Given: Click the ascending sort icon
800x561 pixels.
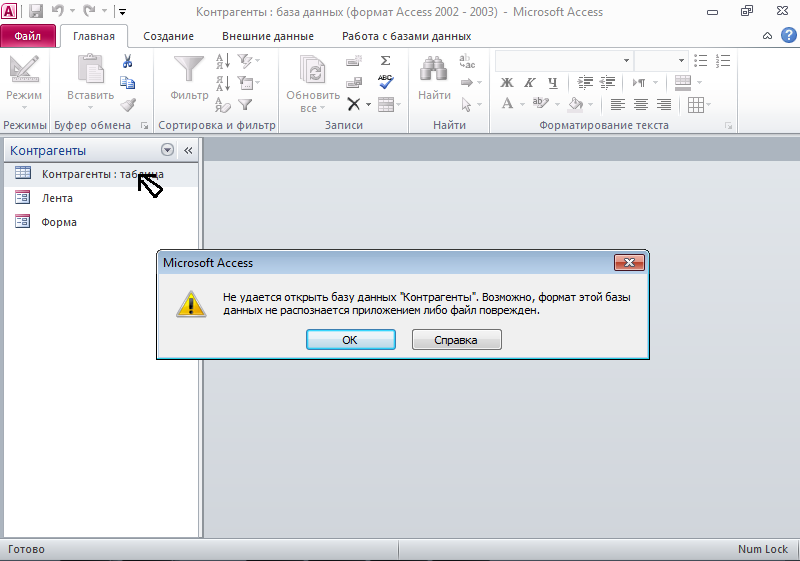Looking at the screenshot, I should (x=223, y=61).
